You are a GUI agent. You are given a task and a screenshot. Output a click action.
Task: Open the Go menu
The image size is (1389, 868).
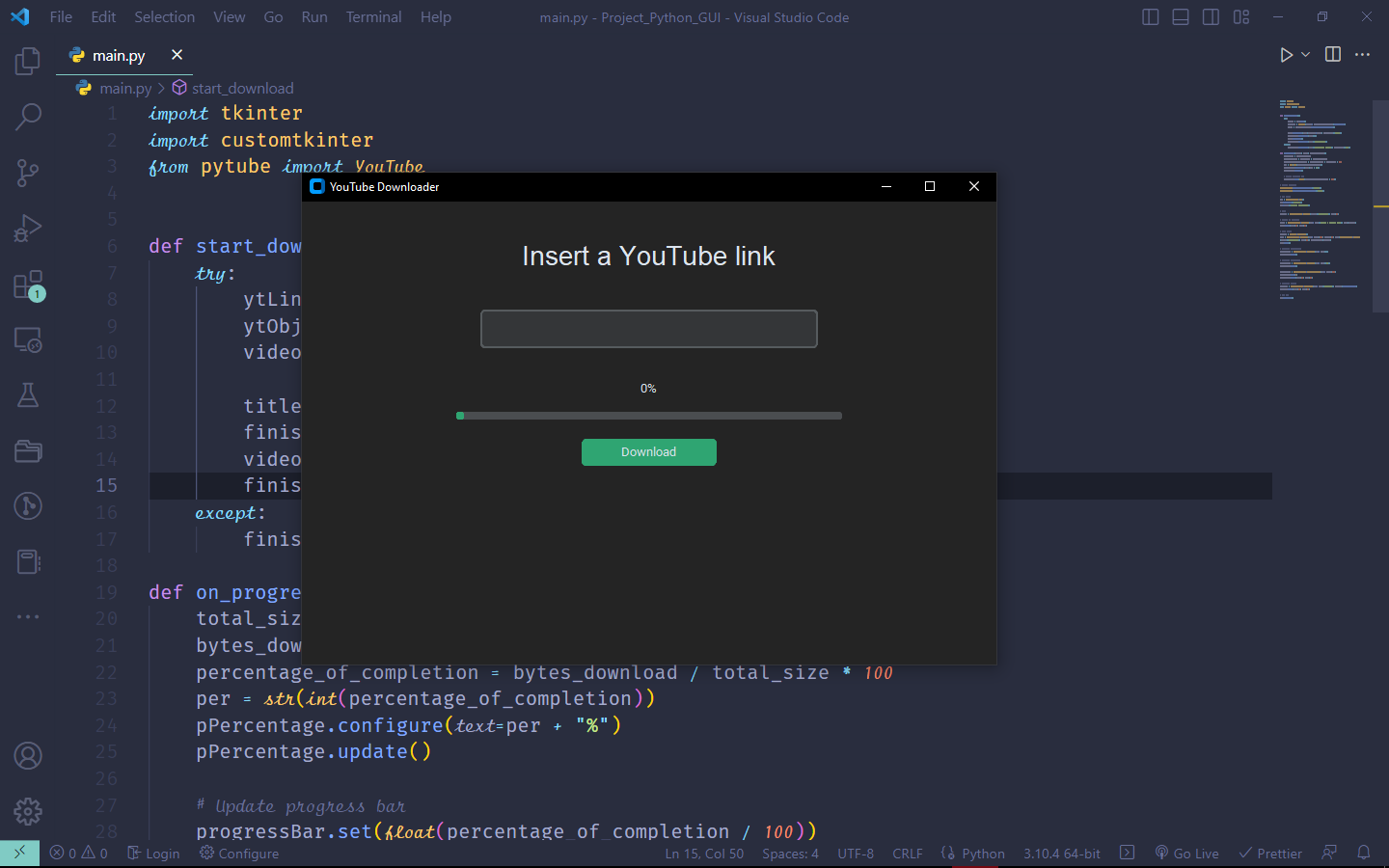pyautogui.click(x=274, y=17)
